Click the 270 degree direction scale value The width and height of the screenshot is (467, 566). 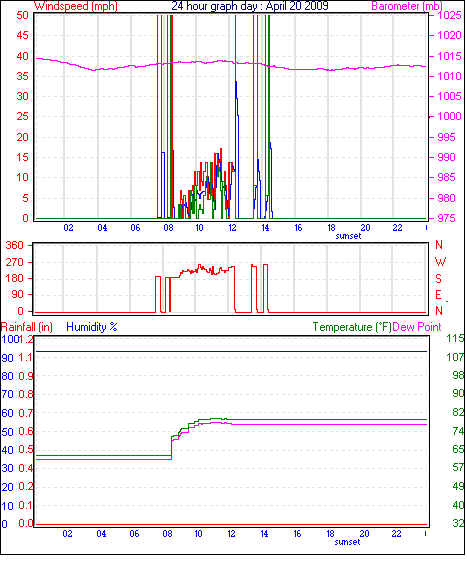click(x=14, y=262)
